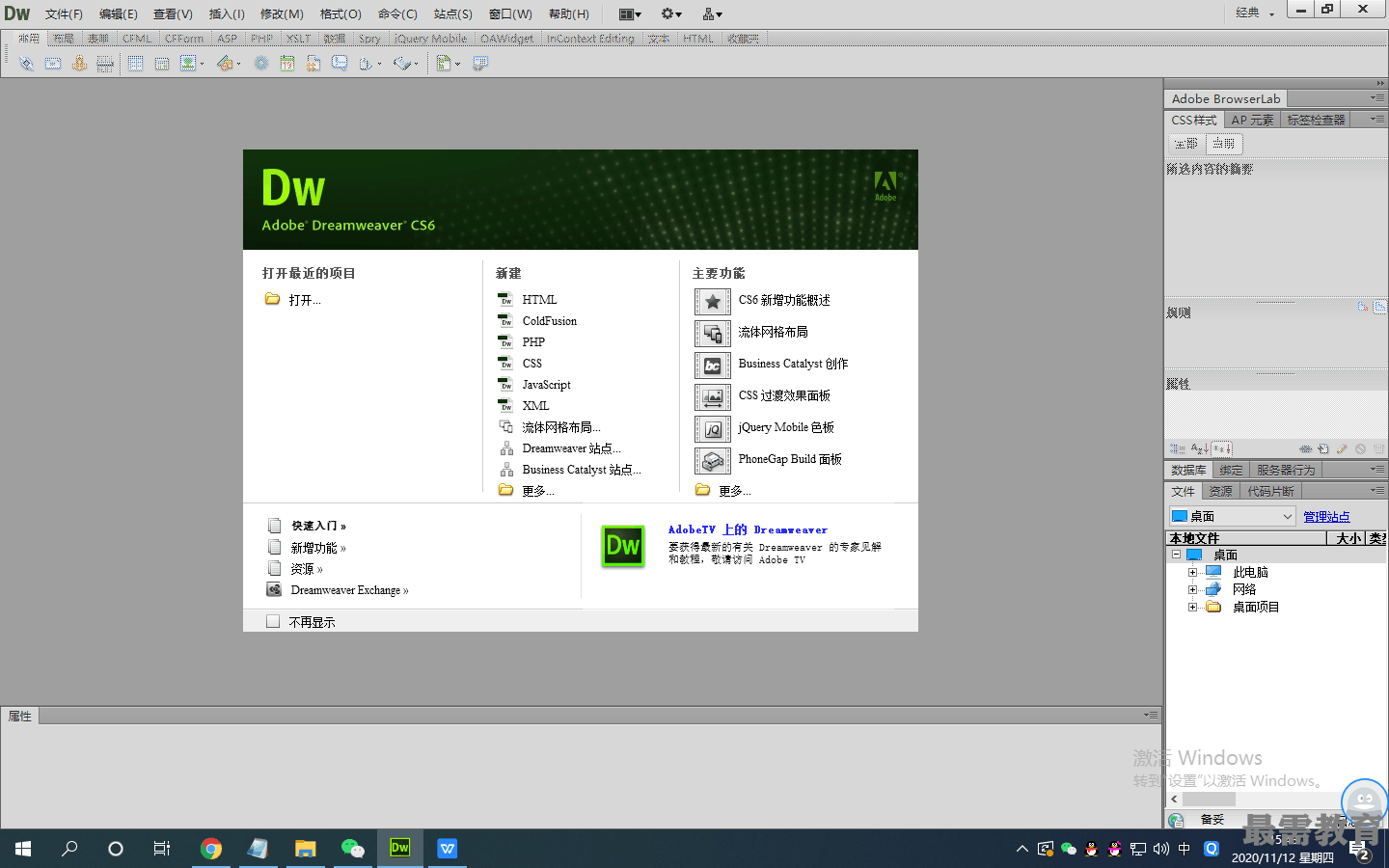The height and width of the screenshot is (868, 1389).
Task: Toggle the 当前 mode button in CSS panel
Action: pyautogui.click(x=1223, y=143)
